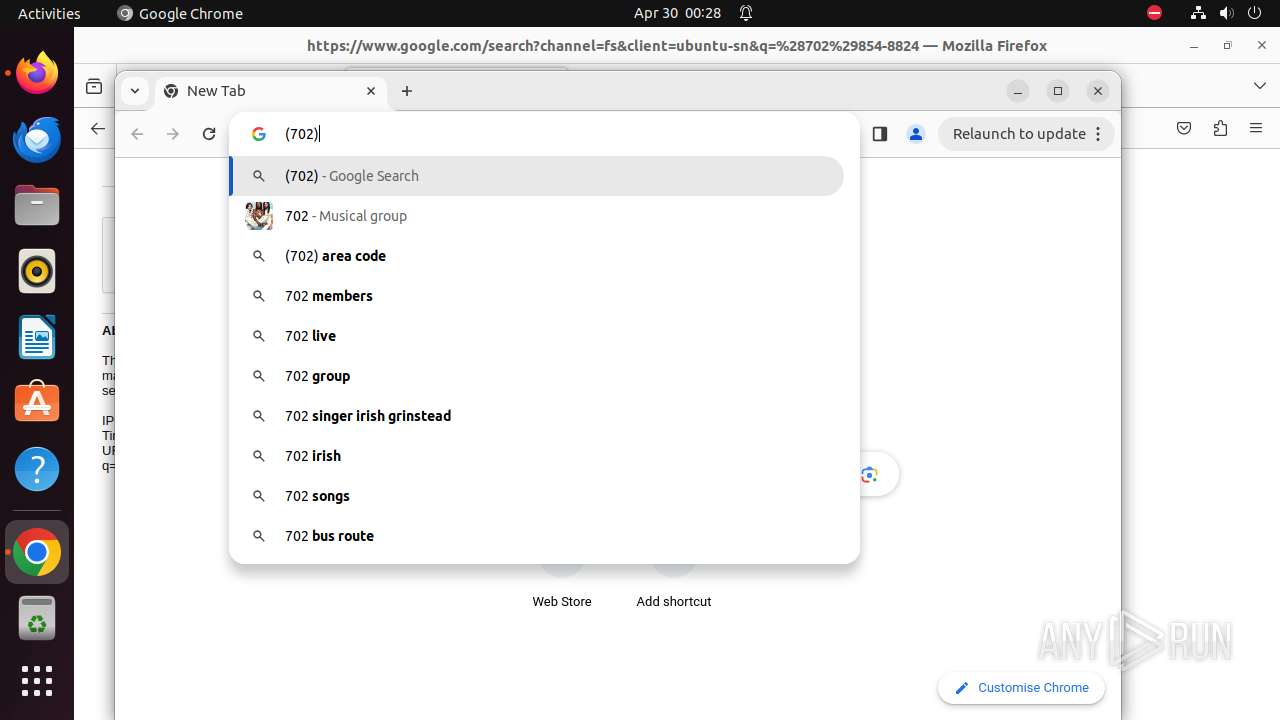This screenshot has width=1280, height=720.
Task: Open Activities overview
Action: point(49,13)
